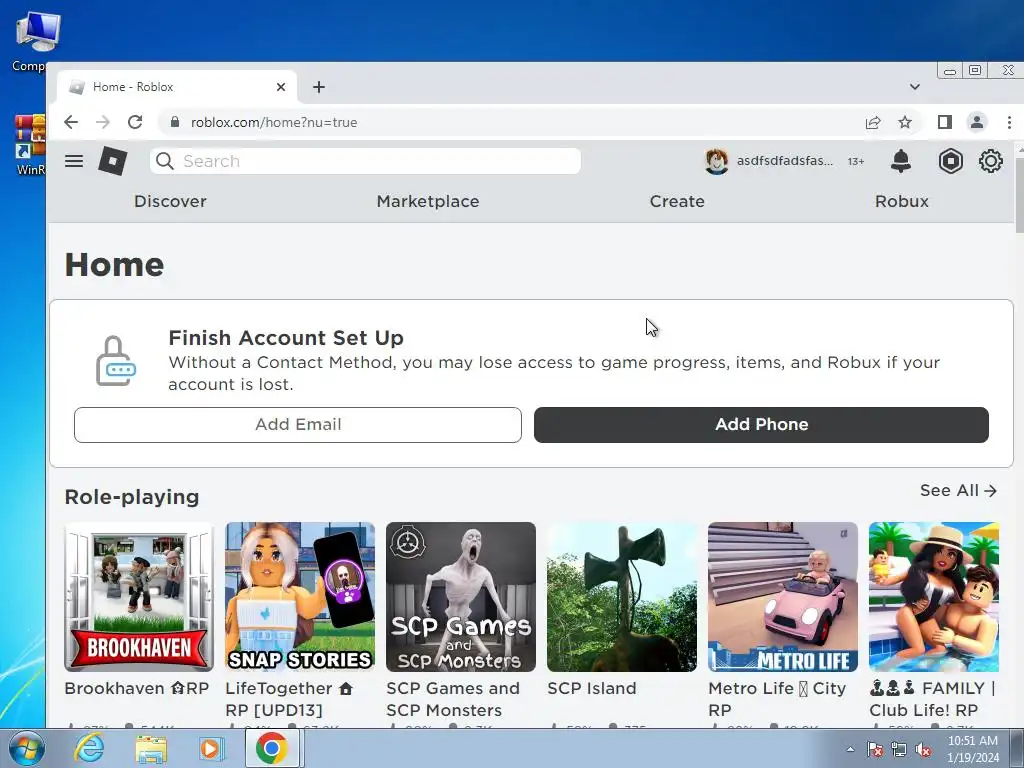The height and width of the screenshot is (768, 1024).
Task: Click the WinRAR desktop shortcut
Action: [29, 145]
